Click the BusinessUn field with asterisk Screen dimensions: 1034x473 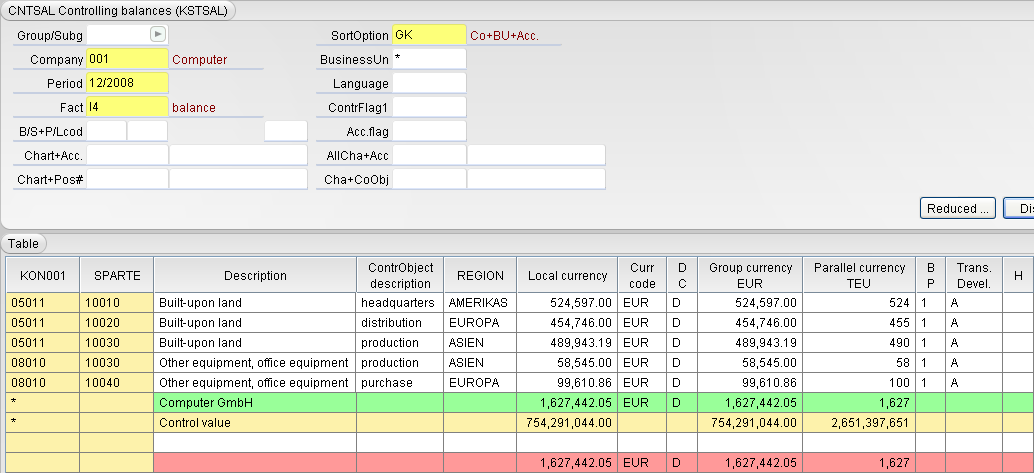click(429, 59)
